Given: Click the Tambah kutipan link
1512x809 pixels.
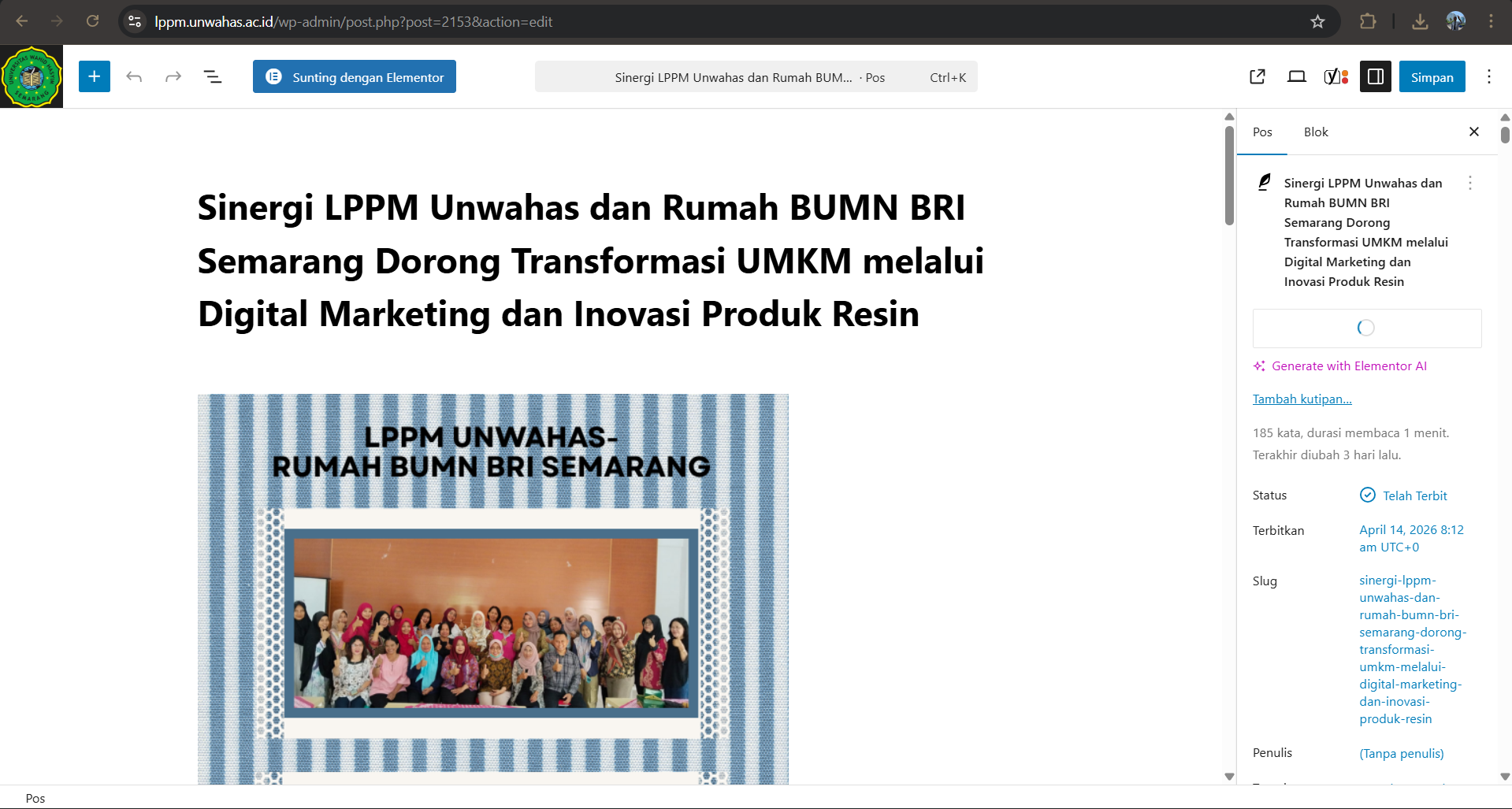Looking at the screenshot, I should 1302,399.
